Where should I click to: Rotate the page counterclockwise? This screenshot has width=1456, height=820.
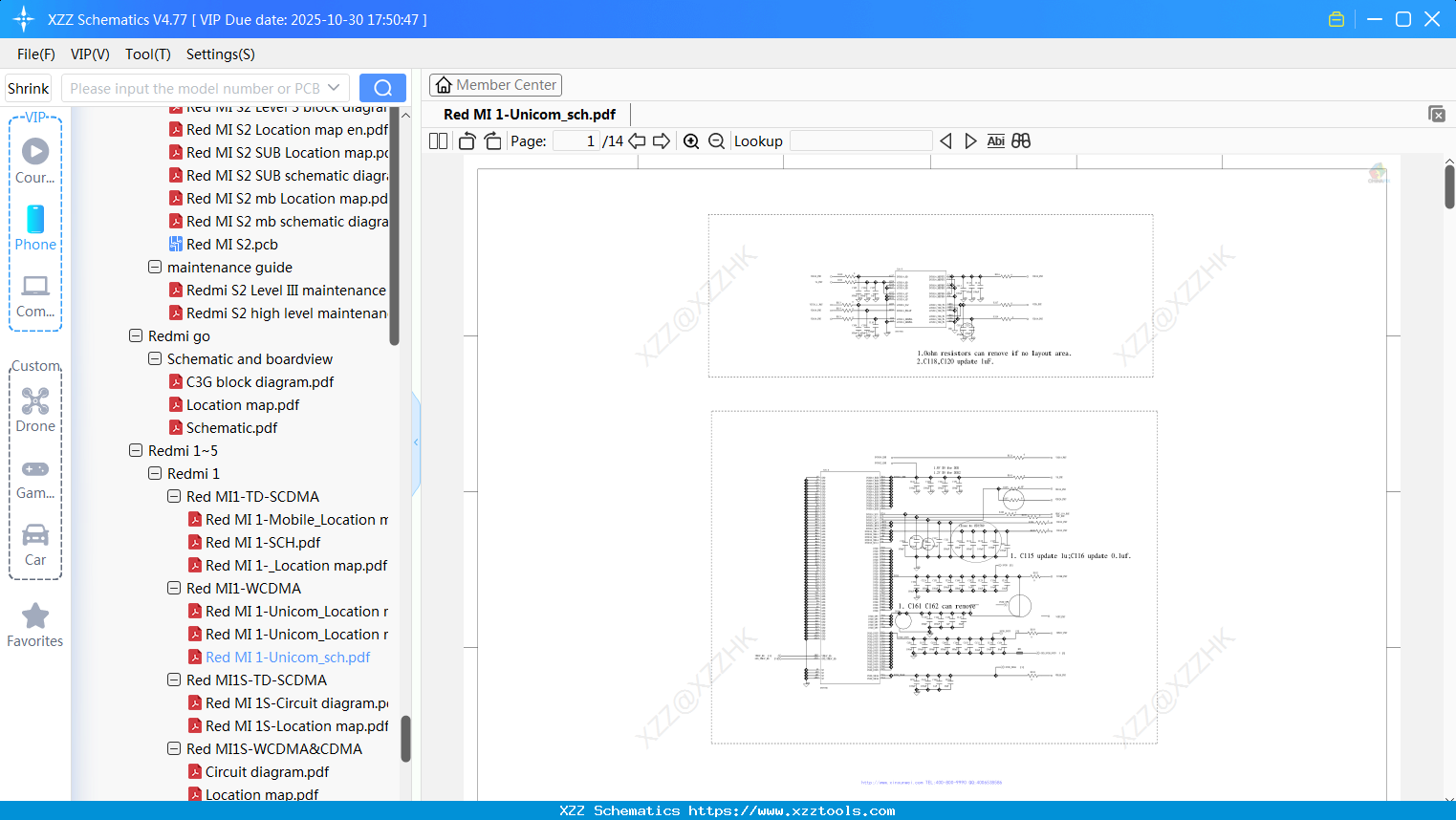click(467, 141)
